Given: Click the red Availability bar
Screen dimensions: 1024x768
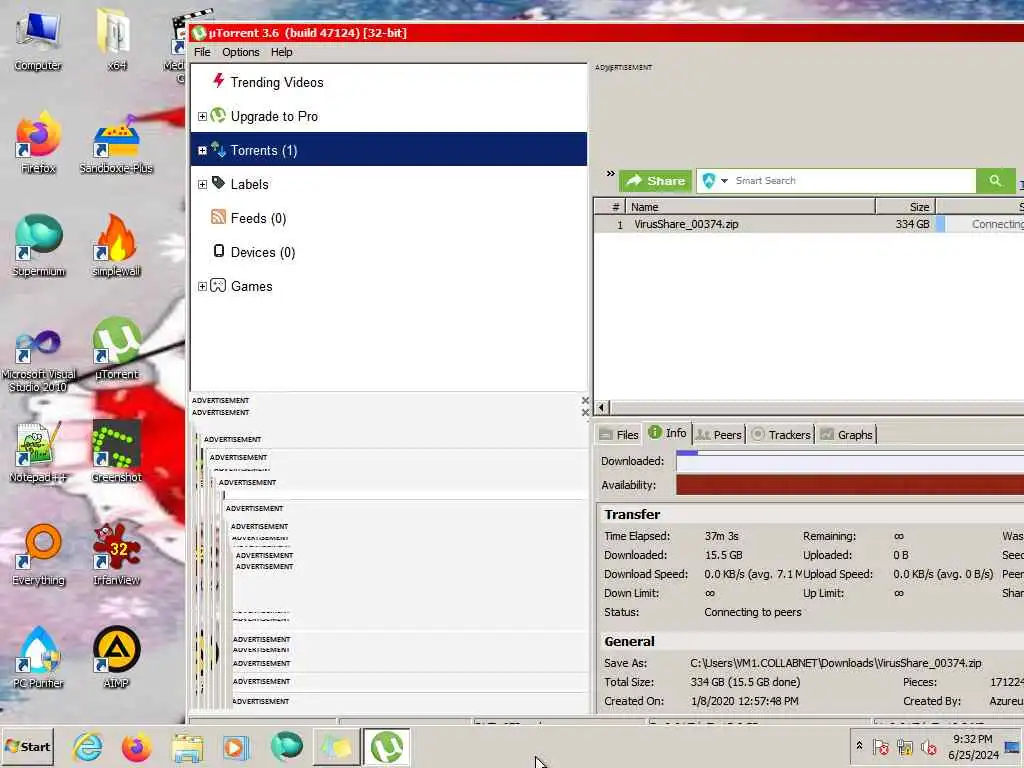Looking at the screenshot, I should [x=850, y=485].
